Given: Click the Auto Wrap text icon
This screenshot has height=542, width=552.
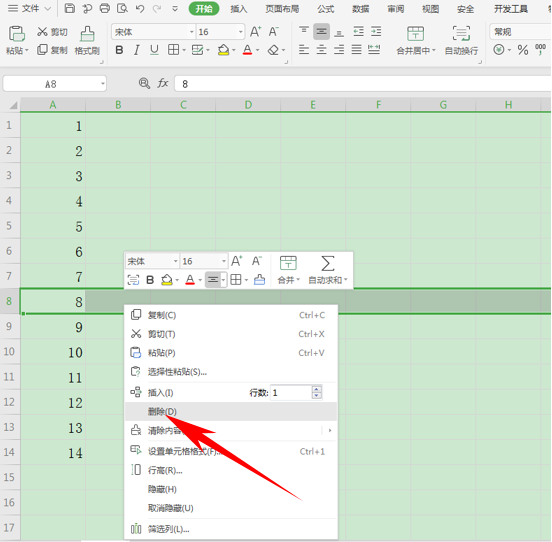Looking at the screenshot, I should click(x=461, y=34).
